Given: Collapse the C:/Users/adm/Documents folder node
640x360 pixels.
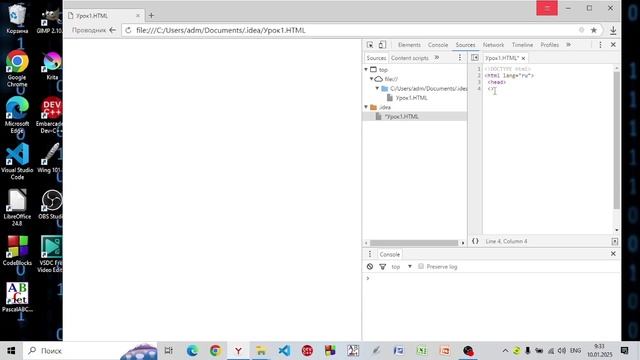Looking at the screenshot, I should pos(378,89).
